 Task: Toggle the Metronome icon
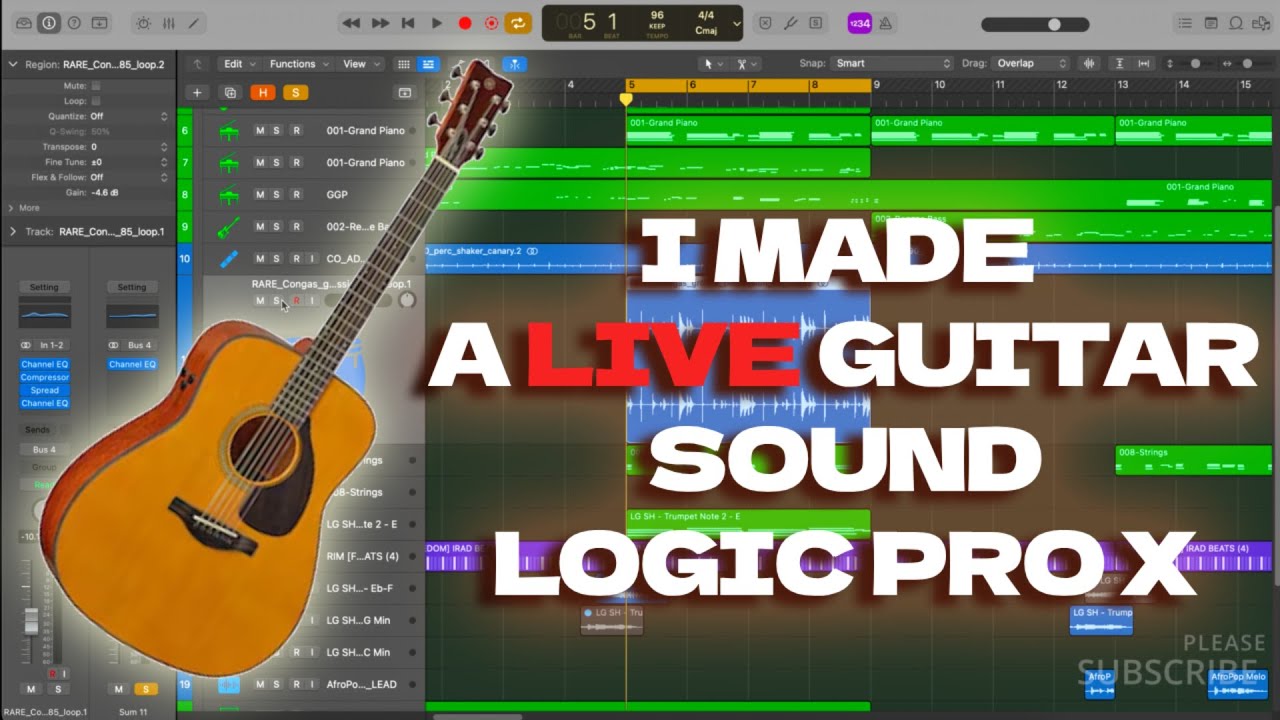pos(887,22)
